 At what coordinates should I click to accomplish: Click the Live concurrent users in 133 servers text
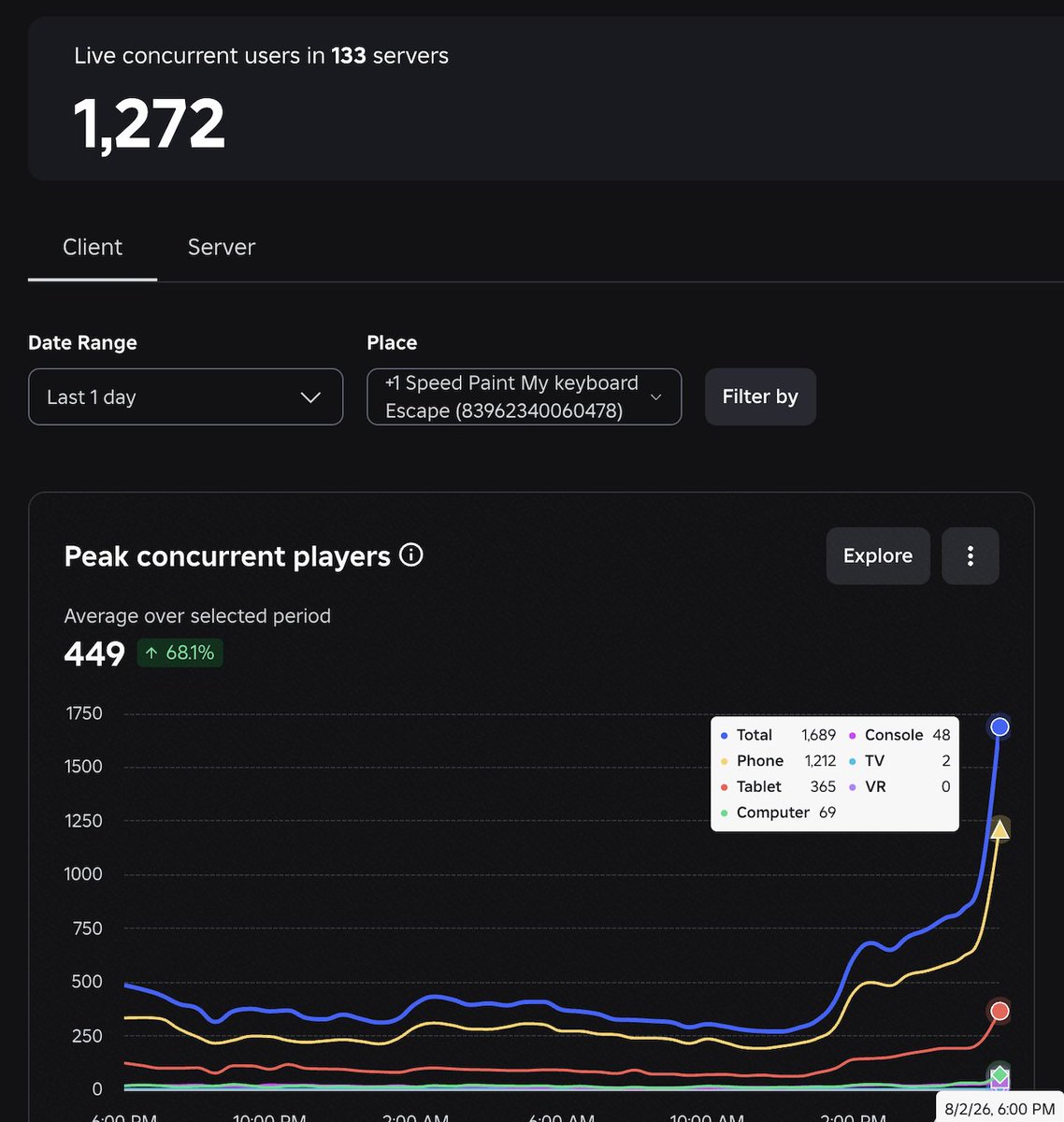pos(261,56)
